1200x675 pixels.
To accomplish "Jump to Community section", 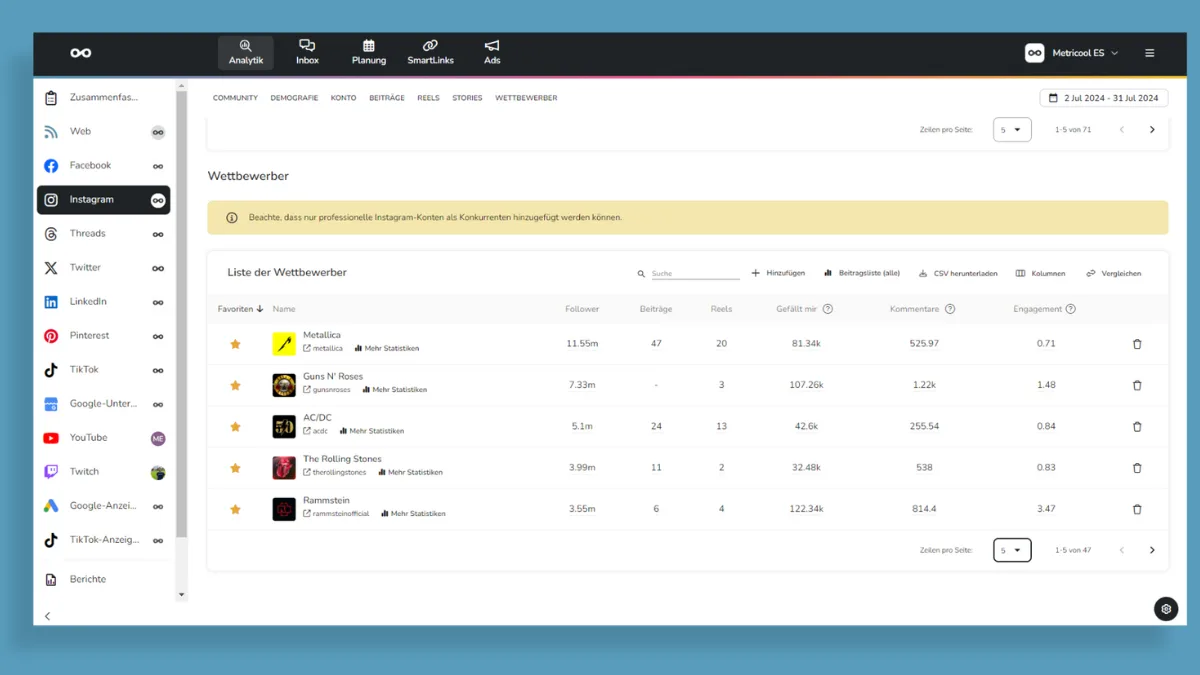I will (x=235, y=98).
